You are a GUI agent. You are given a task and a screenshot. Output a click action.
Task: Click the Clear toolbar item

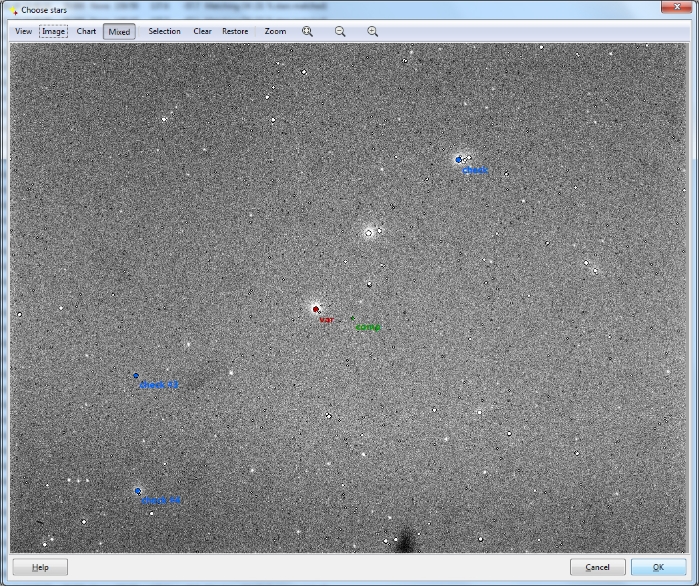(202, 31)
